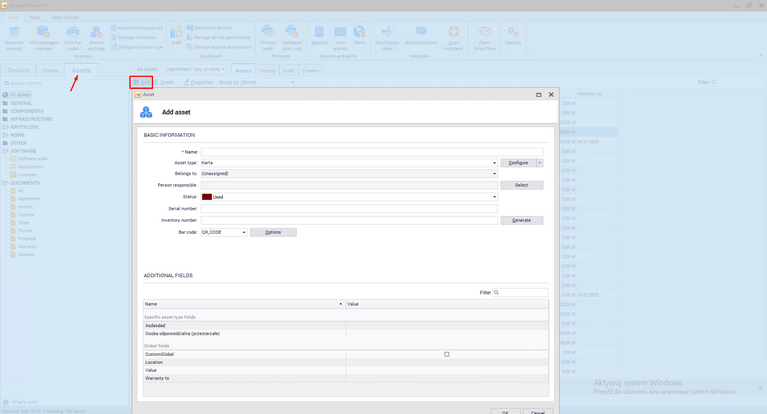Viewport: 767px width, 414px height.
Task: Click into the Name input field
Action: (x=371, y=152)
